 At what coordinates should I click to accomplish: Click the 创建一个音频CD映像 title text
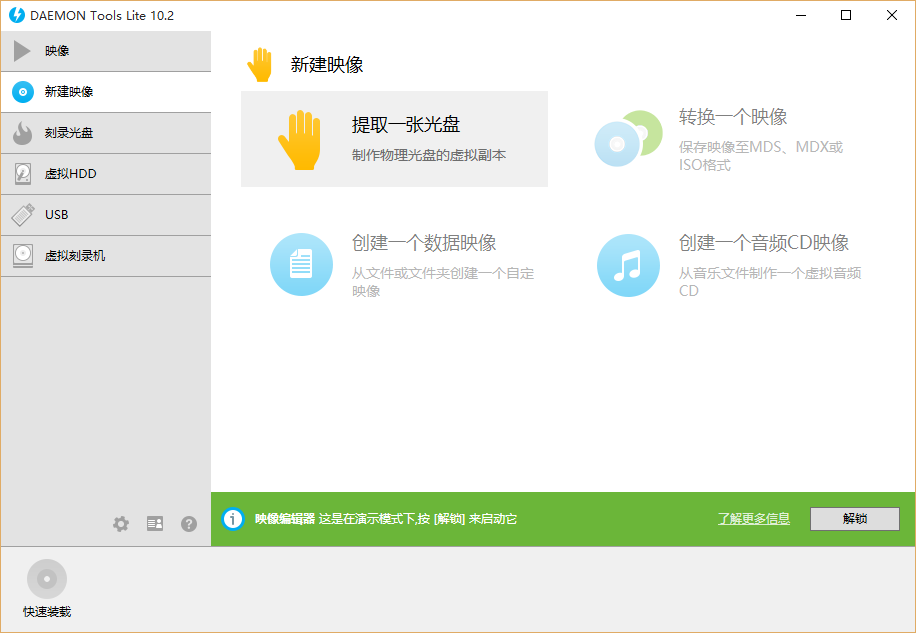[x=763, y=243]
